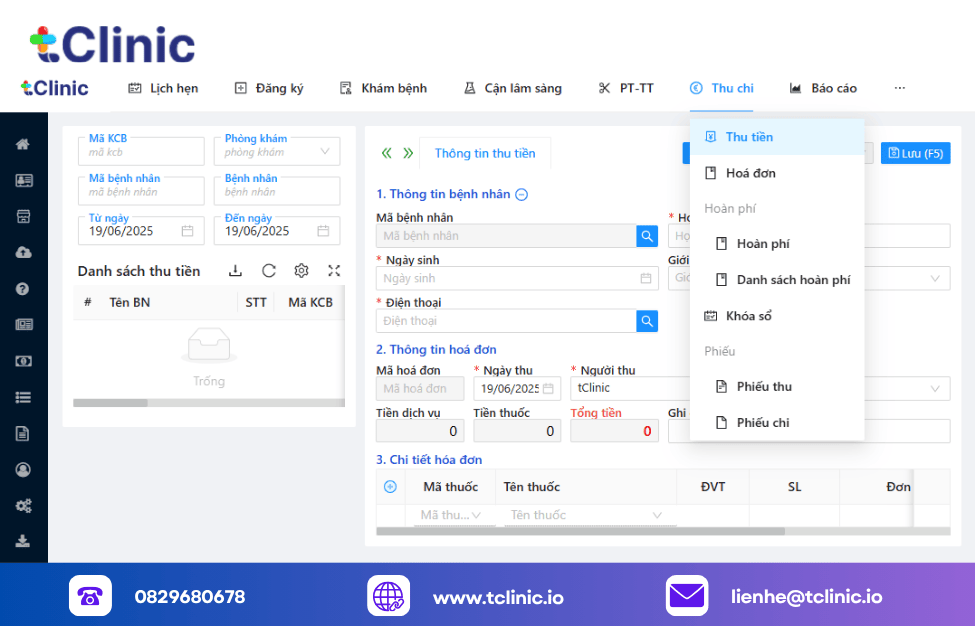
Task: Go to next record with double-right arrows
Action: click(x=407, y=153)
